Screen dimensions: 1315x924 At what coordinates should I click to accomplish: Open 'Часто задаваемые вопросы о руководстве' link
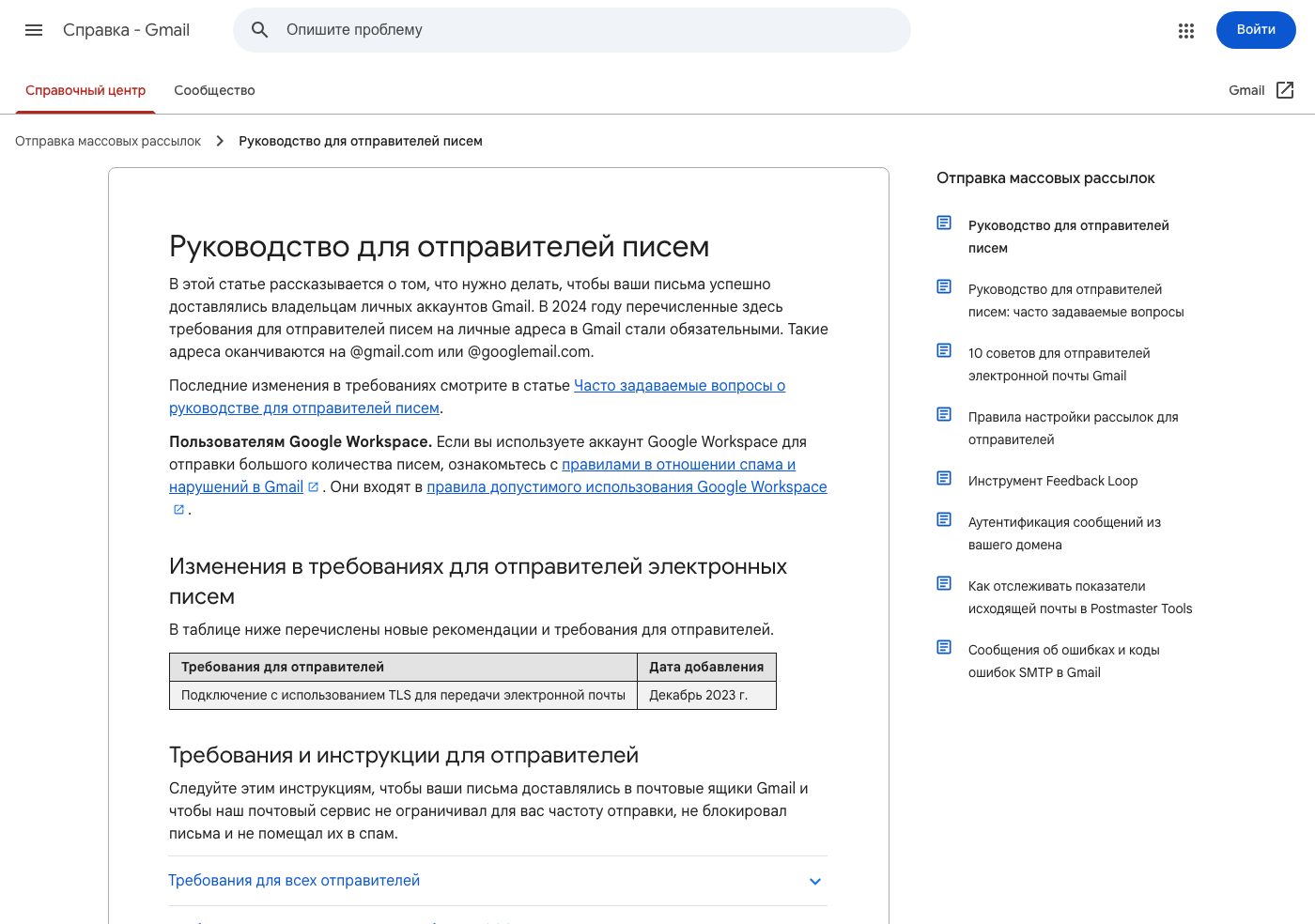[477, 396]
